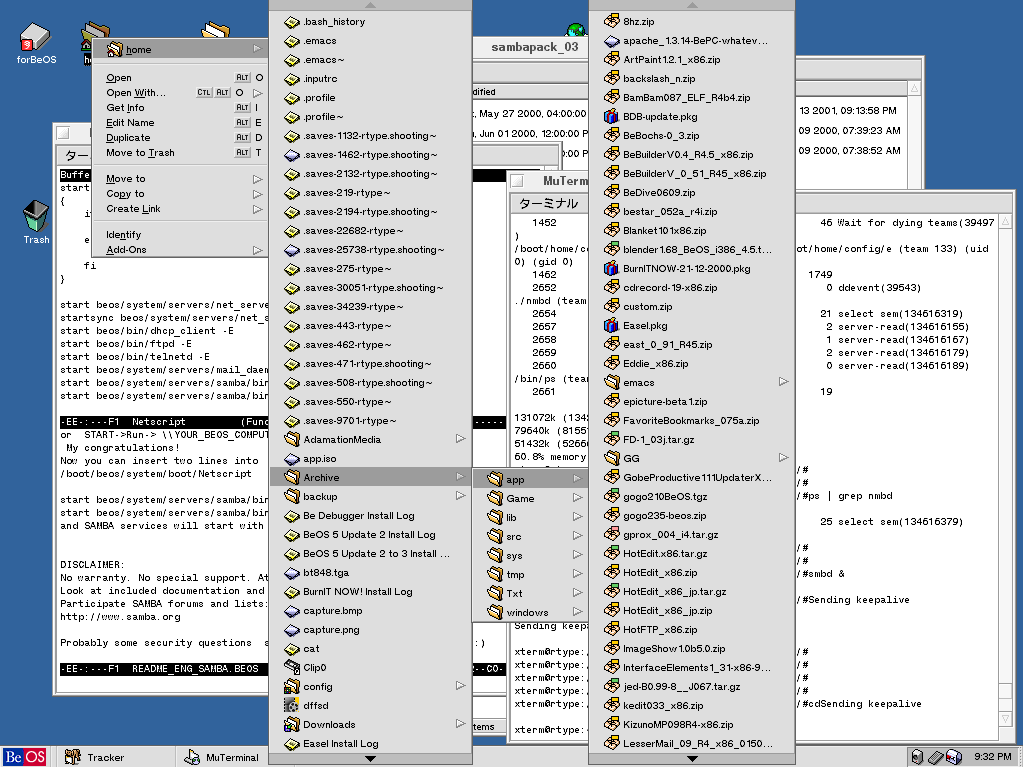Choose Open from the context menu
Image resolution: width=1024 pixels, height=768 pixels.
[180, 78]
